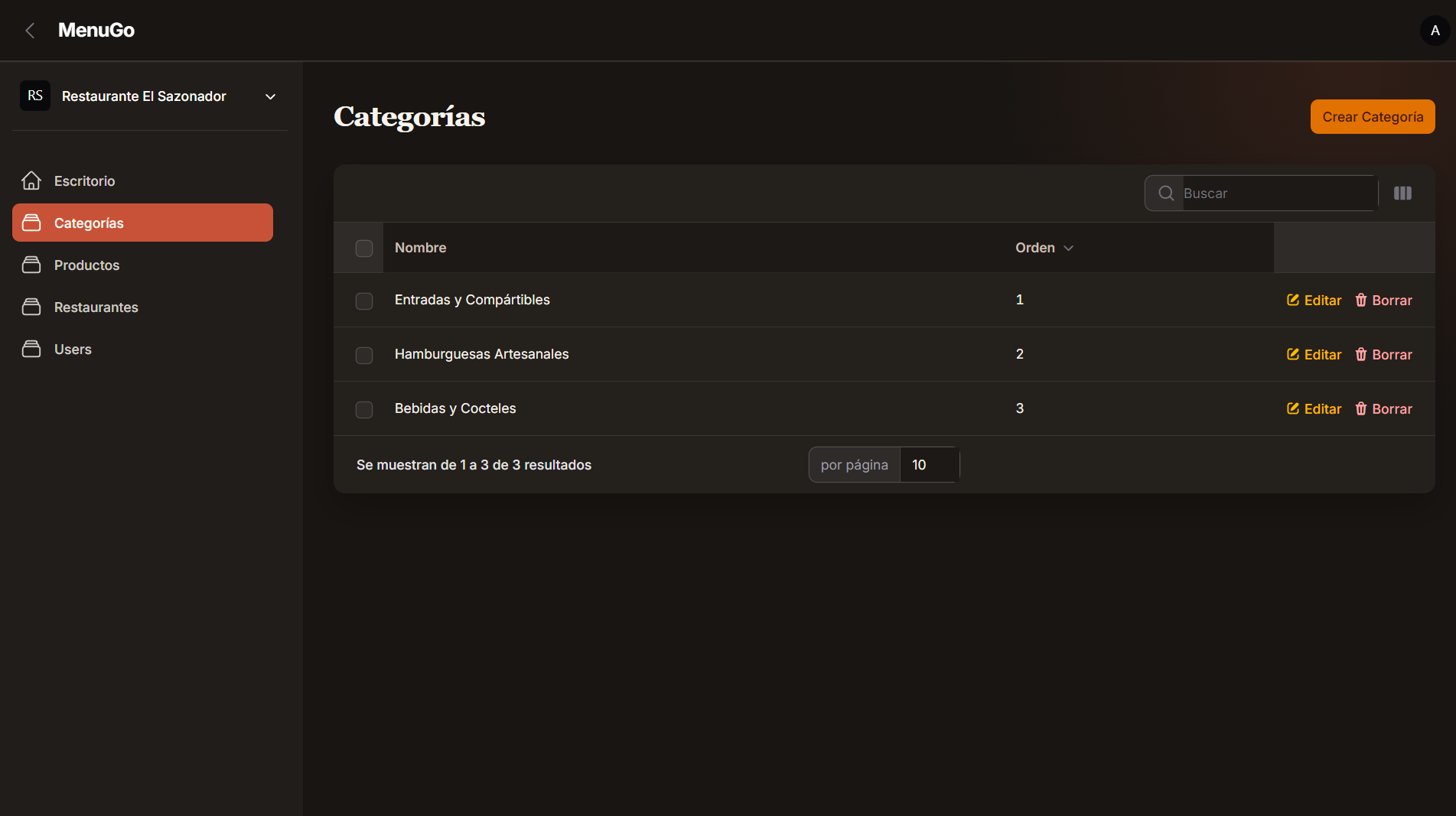This screenshot has height=816, width=1456.
Task: Delete the Hamburguesas Artesanales category
Action: click(x=1383, y=355)
